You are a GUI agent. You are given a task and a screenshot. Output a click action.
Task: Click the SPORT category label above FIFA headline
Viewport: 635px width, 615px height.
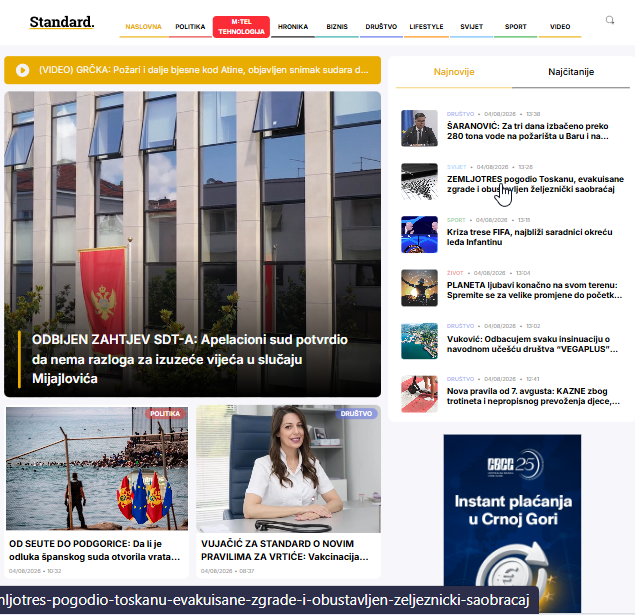coord(456,220)
